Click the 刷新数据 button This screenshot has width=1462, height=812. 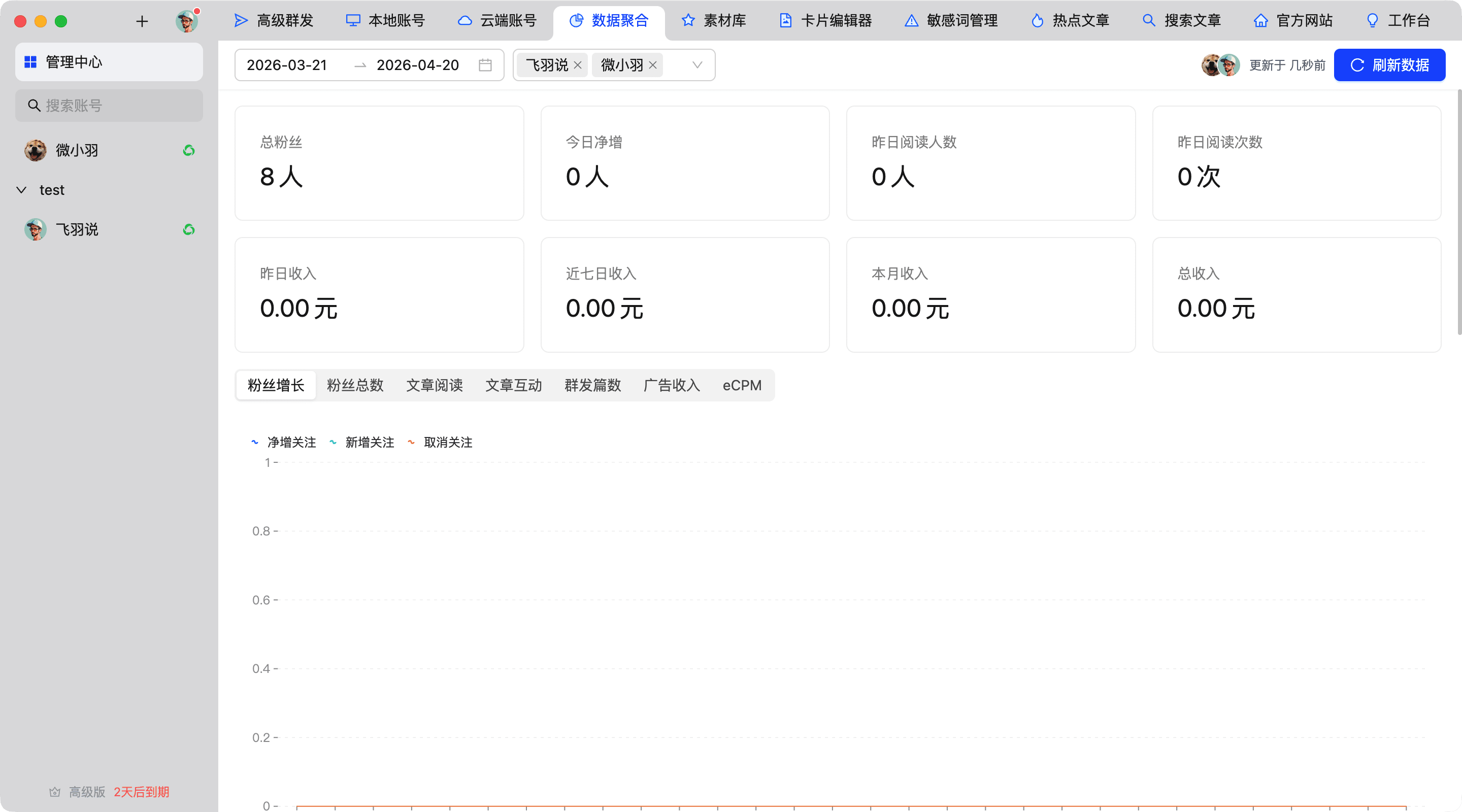pyautogui.click(x=1389, y=65)
